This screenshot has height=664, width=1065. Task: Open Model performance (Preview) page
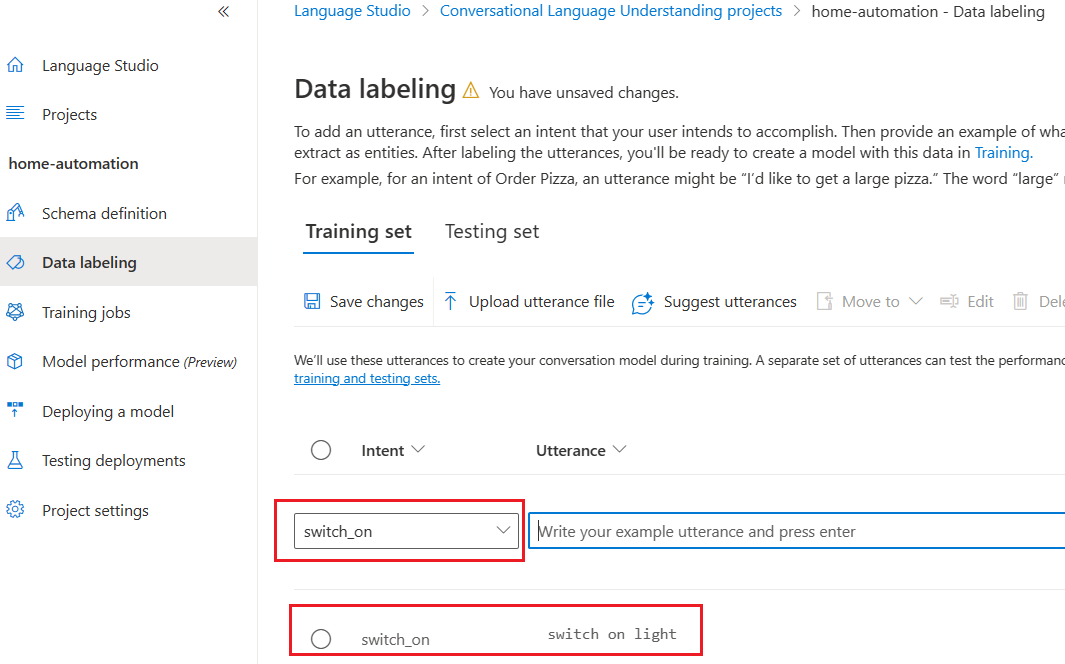coord(139,362)
